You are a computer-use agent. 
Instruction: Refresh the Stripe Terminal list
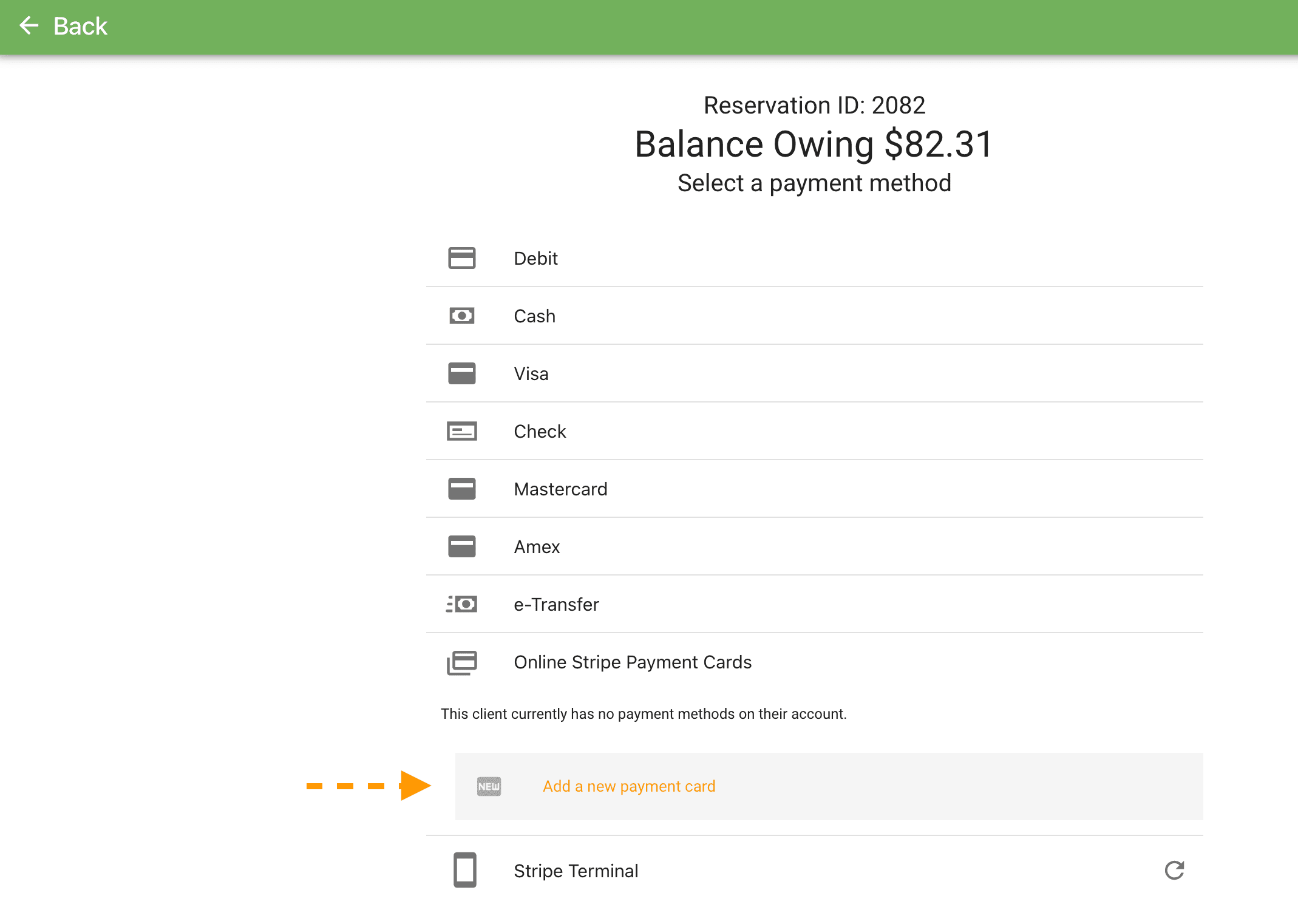click(1175, 871)
